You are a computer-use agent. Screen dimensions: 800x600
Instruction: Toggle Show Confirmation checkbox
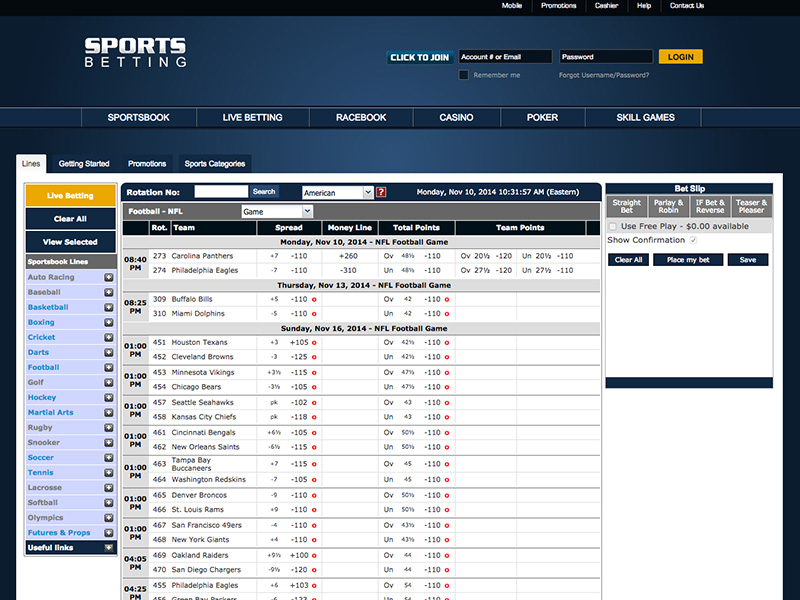click(x=693, y=240)
